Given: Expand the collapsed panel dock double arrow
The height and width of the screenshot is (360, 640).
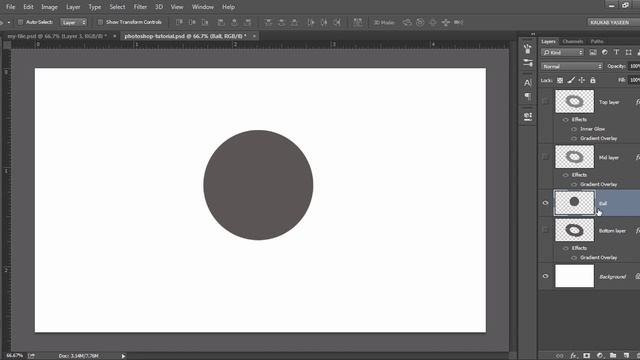Looking at the screenshot, I should 533,34.
